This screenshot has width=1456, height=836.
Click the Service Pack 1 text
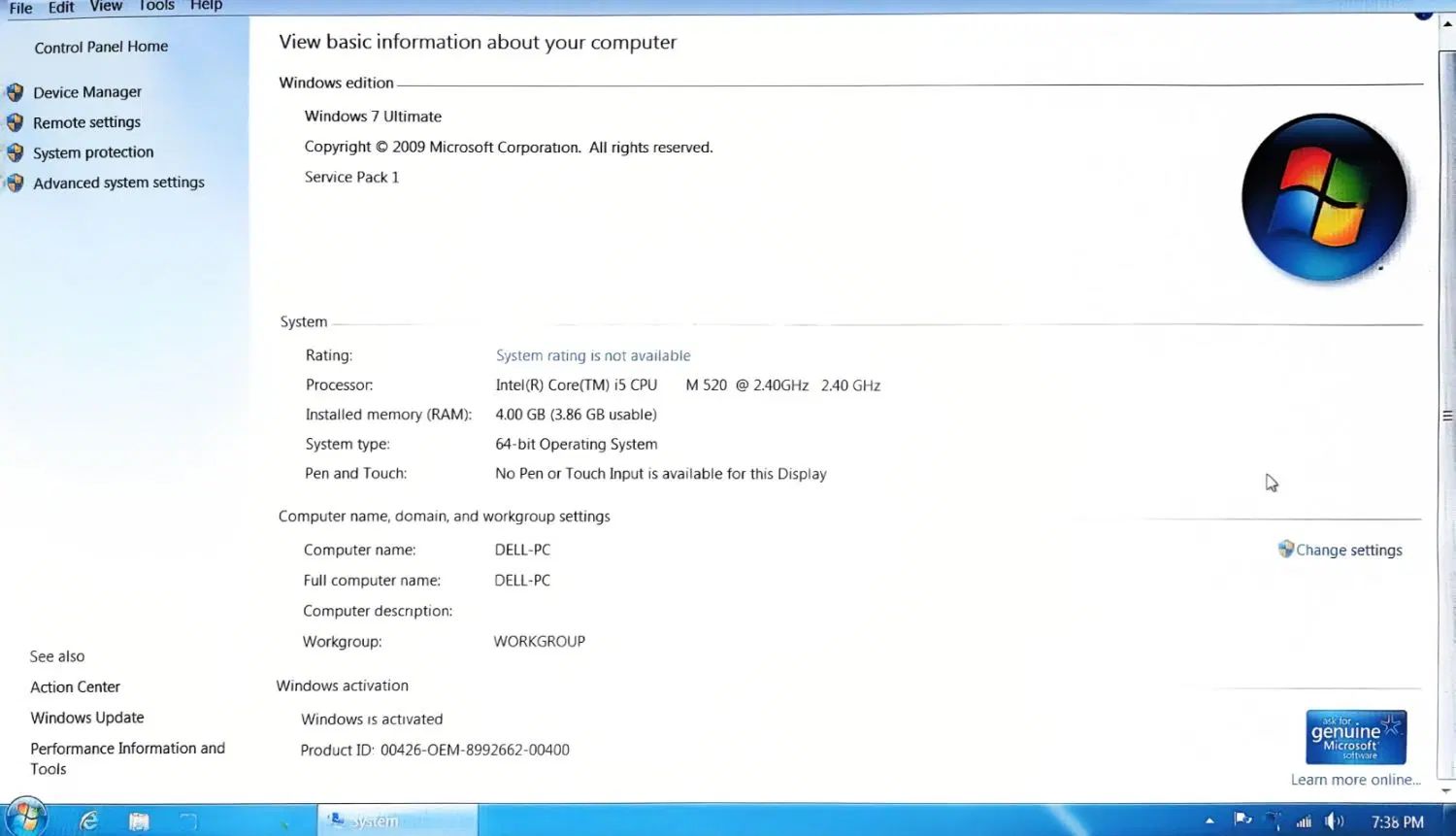click(x=351, y=177)
